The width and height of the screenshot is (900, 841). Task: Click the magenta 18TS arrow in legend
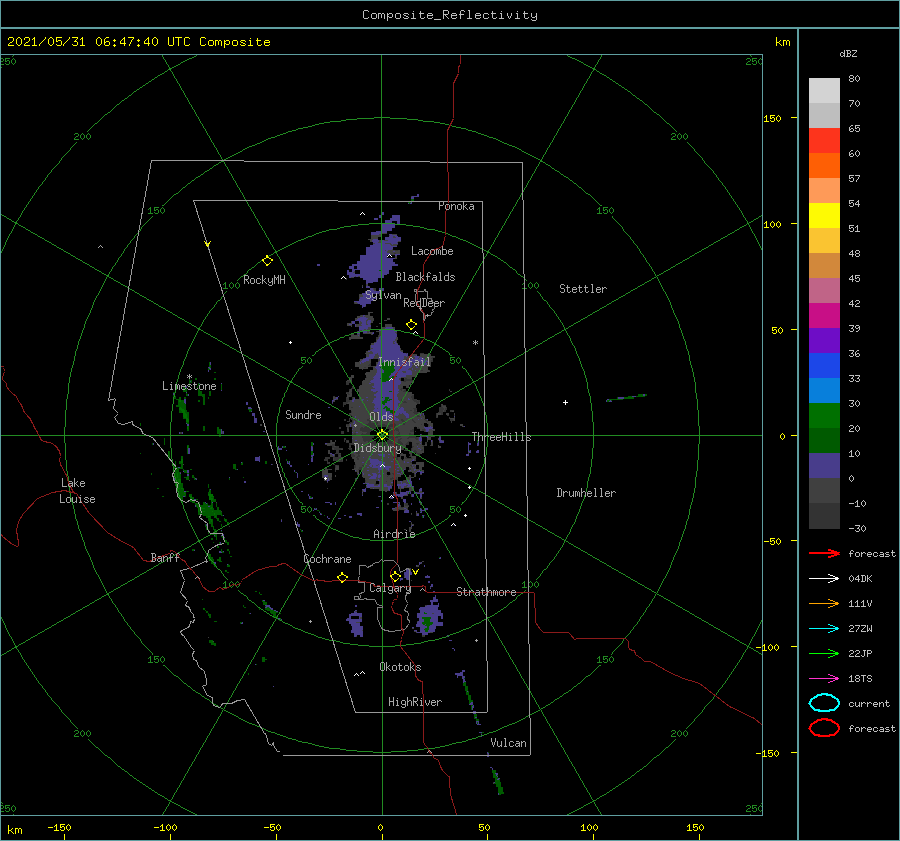tap(824, 679)
